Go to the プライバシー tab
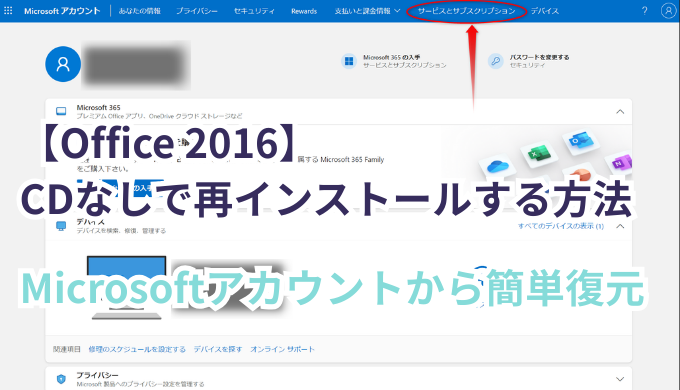This screenshot has width=680, height=390. pyautogui.click(x=196, y=11)
